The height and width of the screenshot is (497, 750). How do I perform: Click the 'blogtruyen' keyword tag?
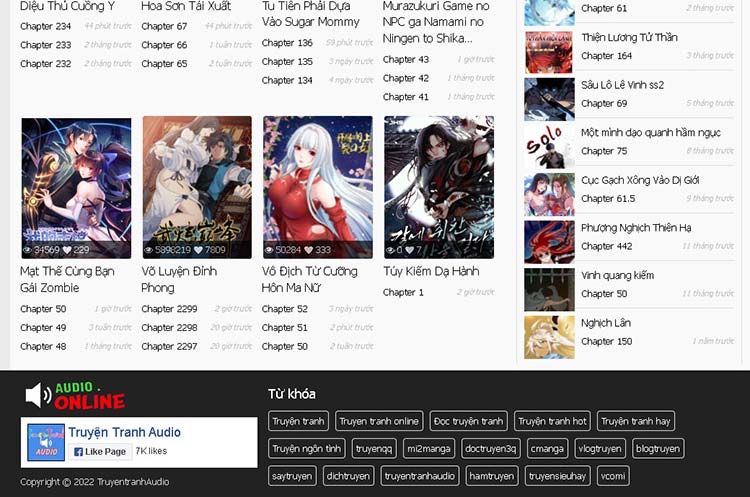[x=658, y=448]
